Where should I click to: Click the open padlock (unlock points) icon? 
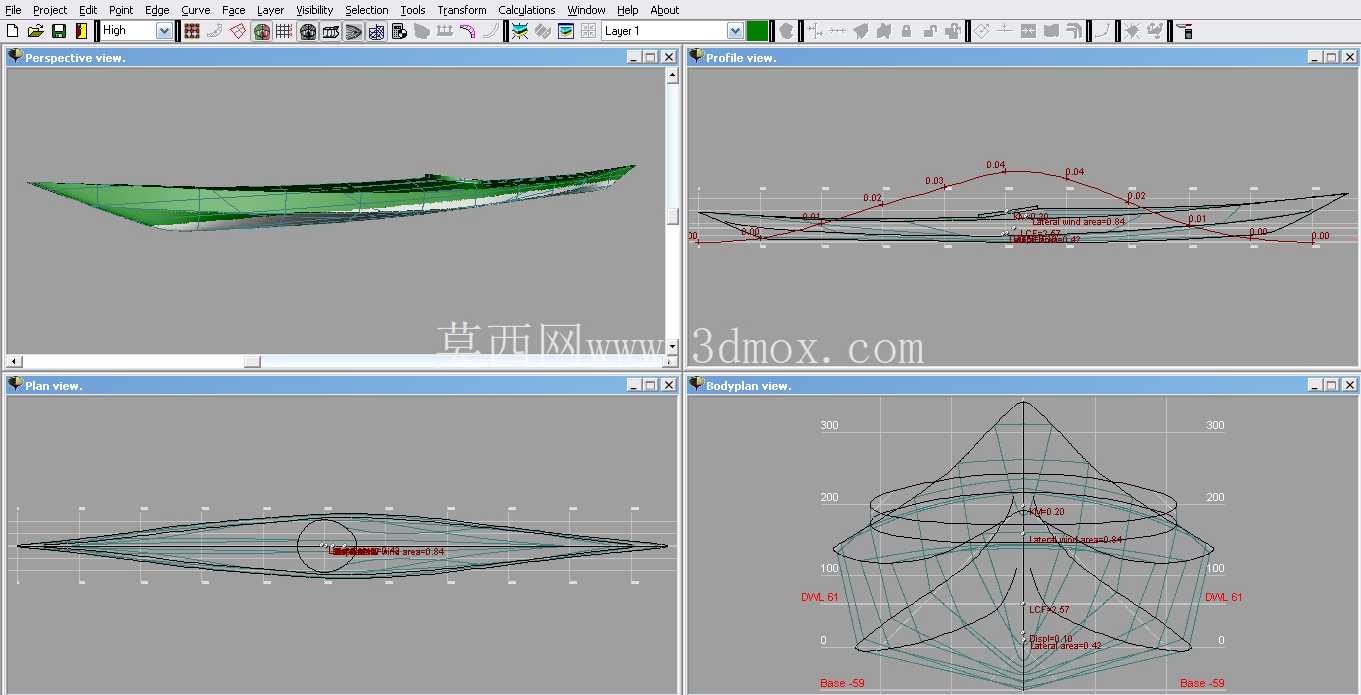(929, 31)
